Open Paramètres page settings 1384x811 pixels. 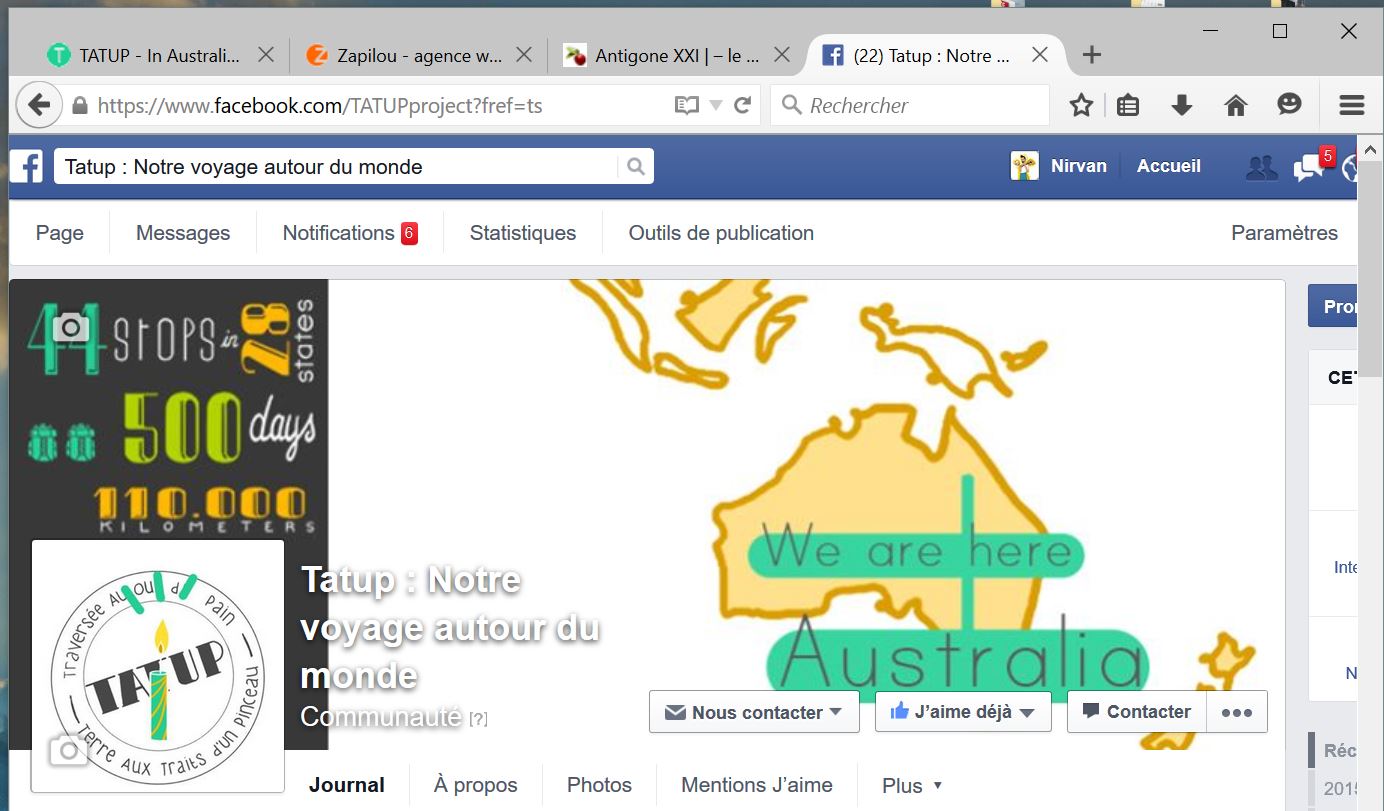click(x=1284, y=233)
